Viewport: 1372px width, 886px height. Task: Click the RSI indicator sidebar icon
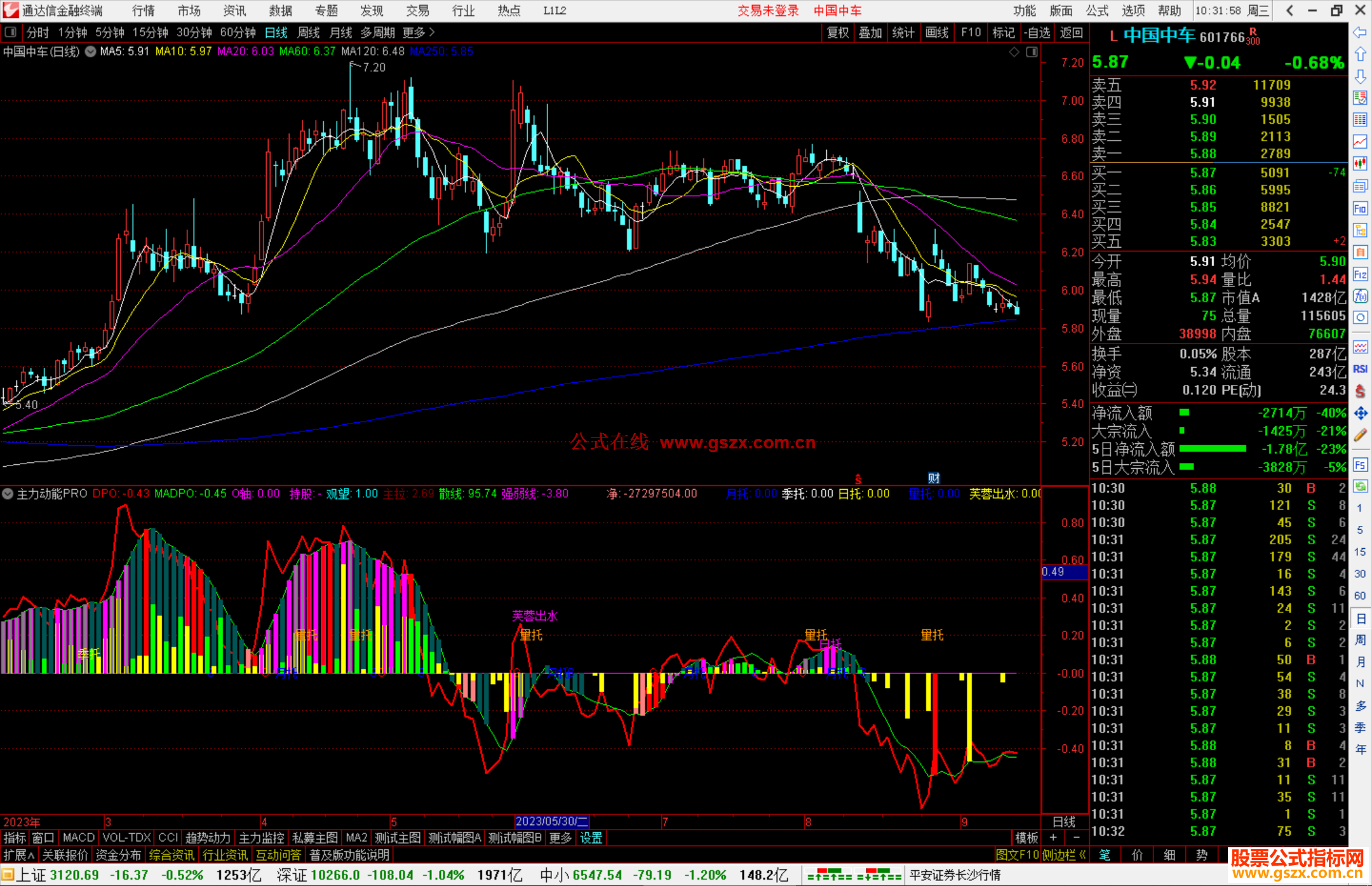[x=1360, y=369]
